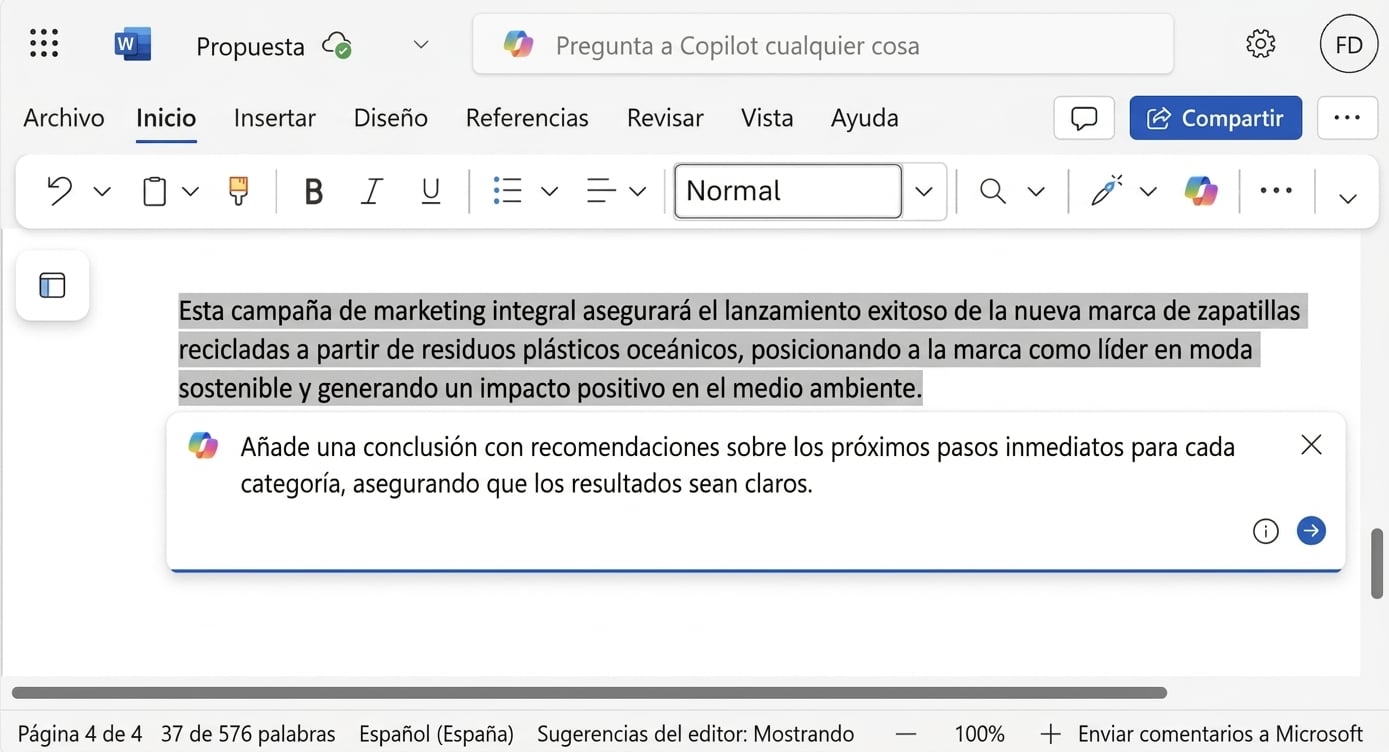The width and height of the screenshot is (1389, 752).
Task: Switch to the Revisar tab
Action: [x=665, y=118]
